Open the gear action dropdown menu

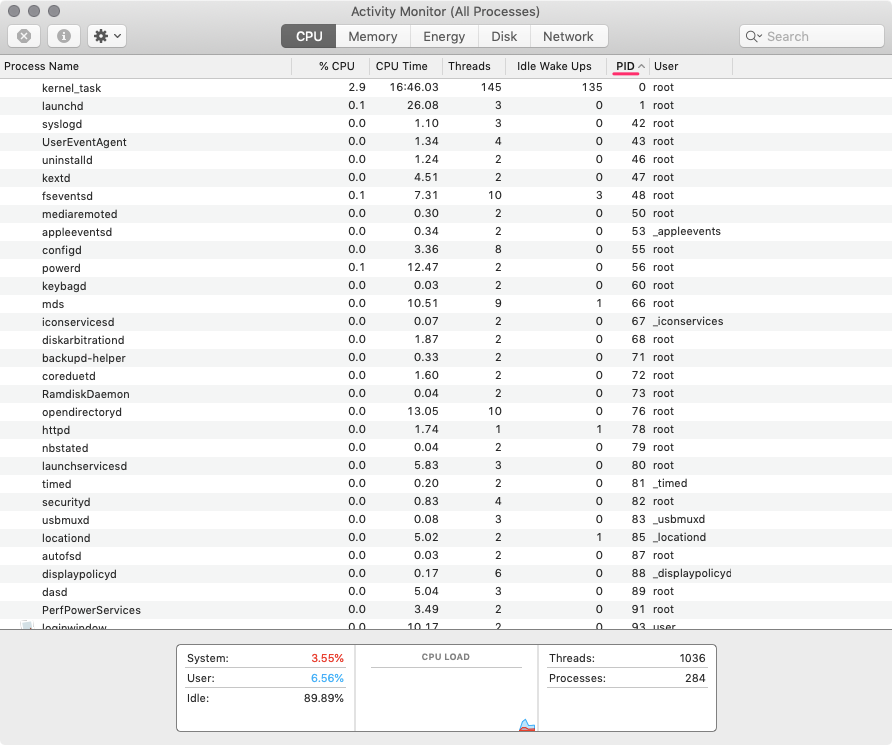pyautogui.click(x=107, y=36)
